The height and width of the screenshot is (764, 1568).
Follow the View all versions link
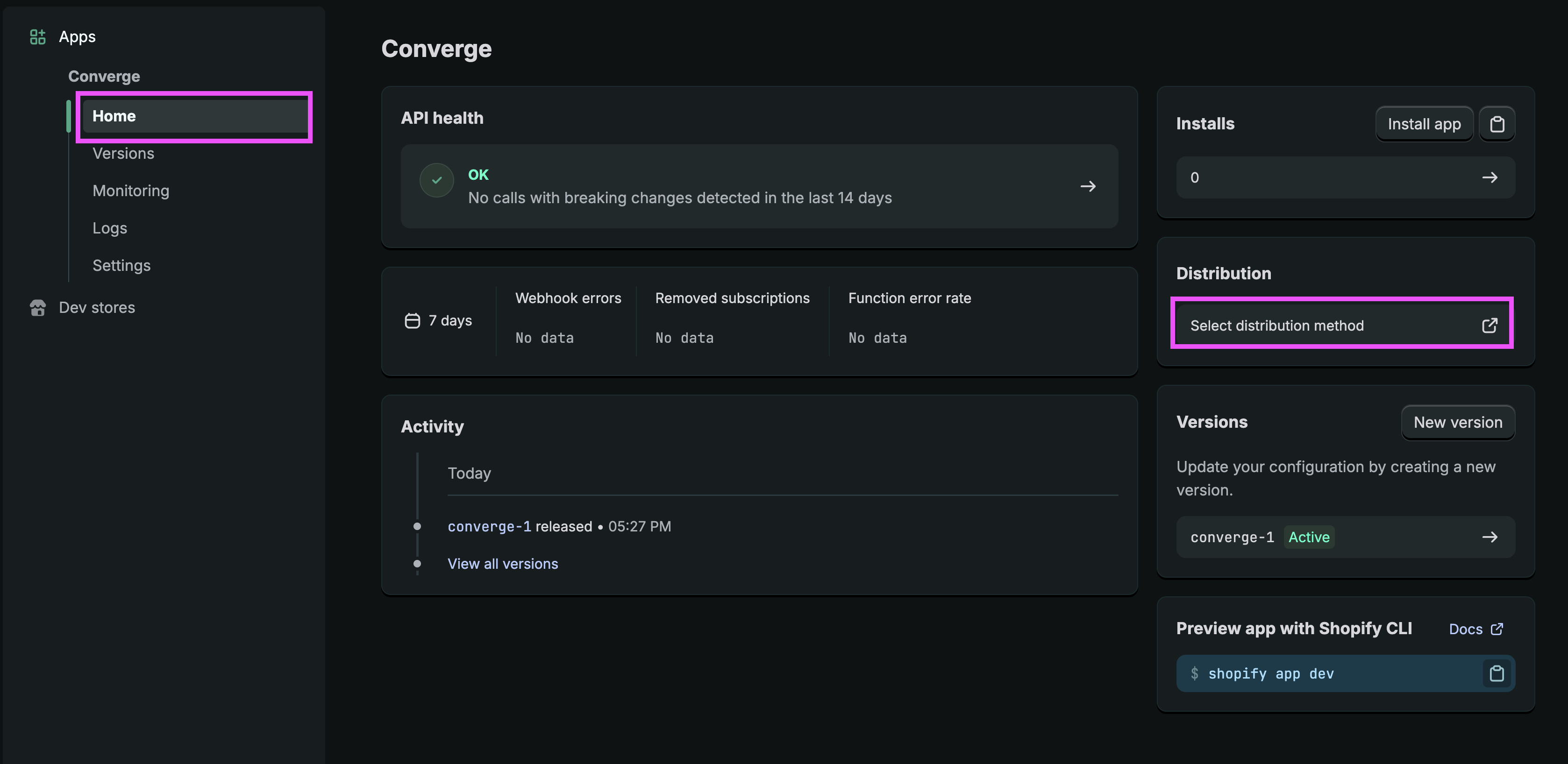click(502, 564)
